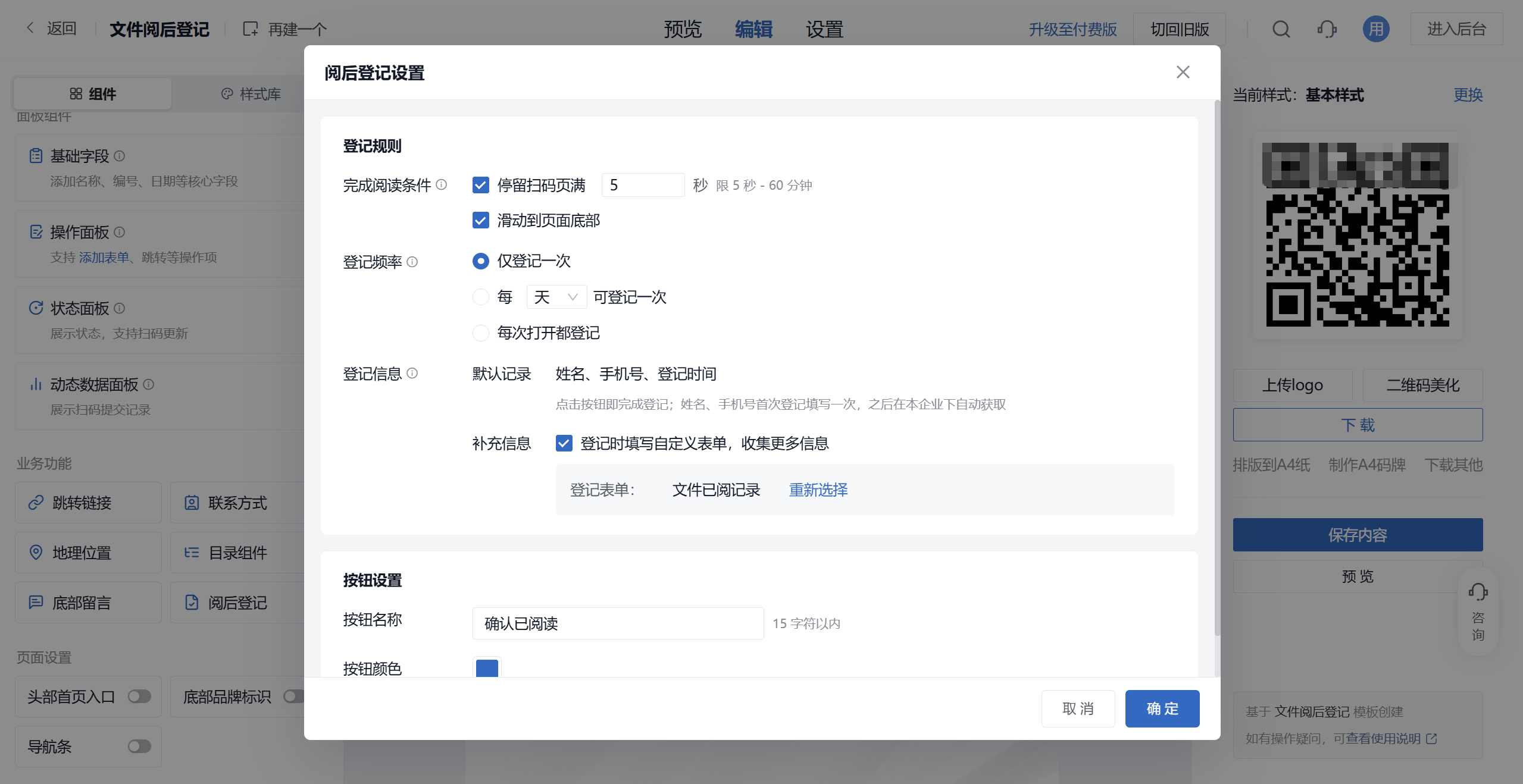Select the 每…可登记一次 radio option
Viewport: 1523px width, 784px height.
tap(480, 297)
